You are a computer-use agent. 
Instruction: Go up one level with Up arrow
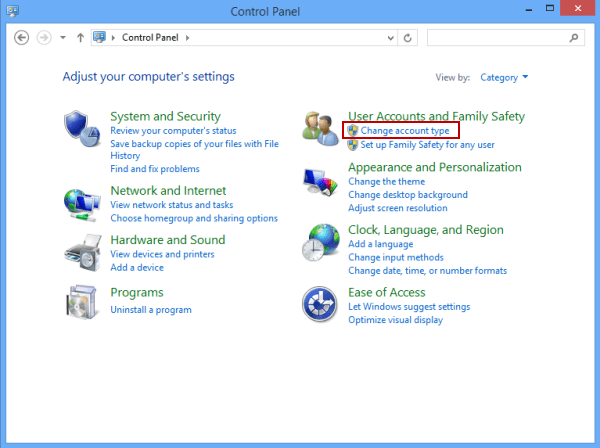(x=80, y=37)
